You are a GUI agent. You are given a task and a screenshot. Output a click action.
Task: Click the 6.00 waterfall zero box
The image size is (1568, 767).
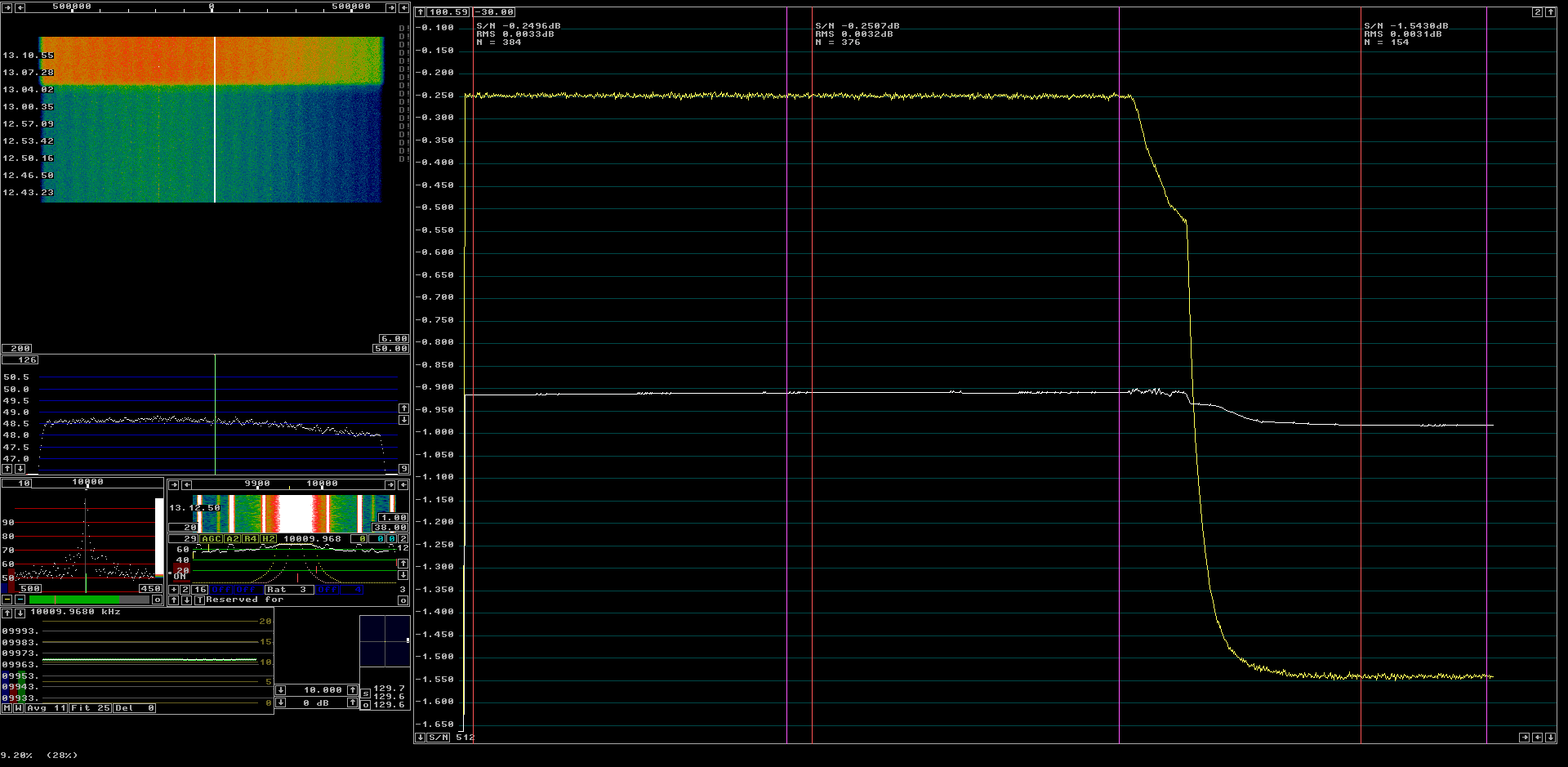pos(394,339)
